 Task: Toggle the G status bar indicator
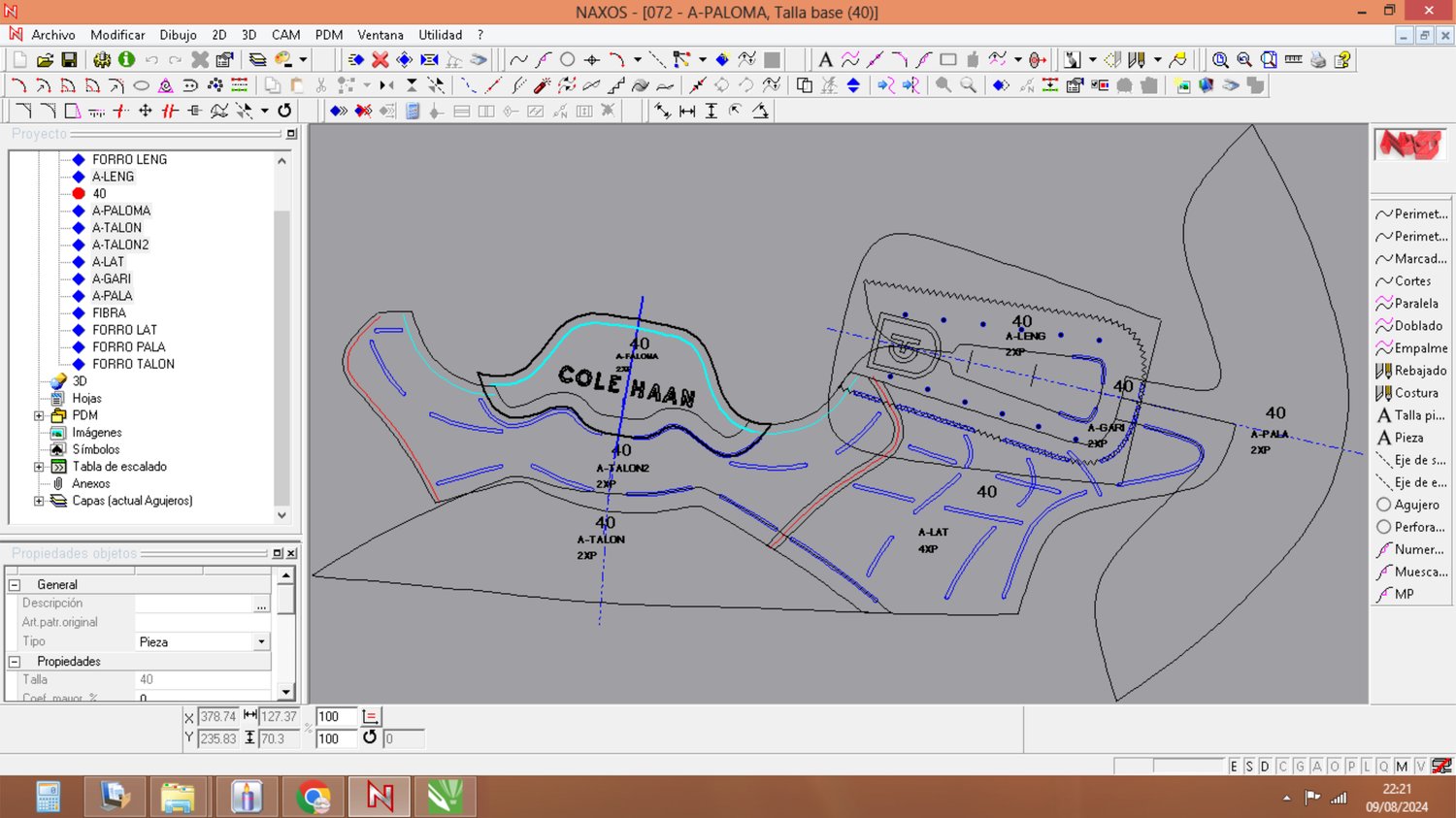pyautogui.click(x=1300, y=767)
